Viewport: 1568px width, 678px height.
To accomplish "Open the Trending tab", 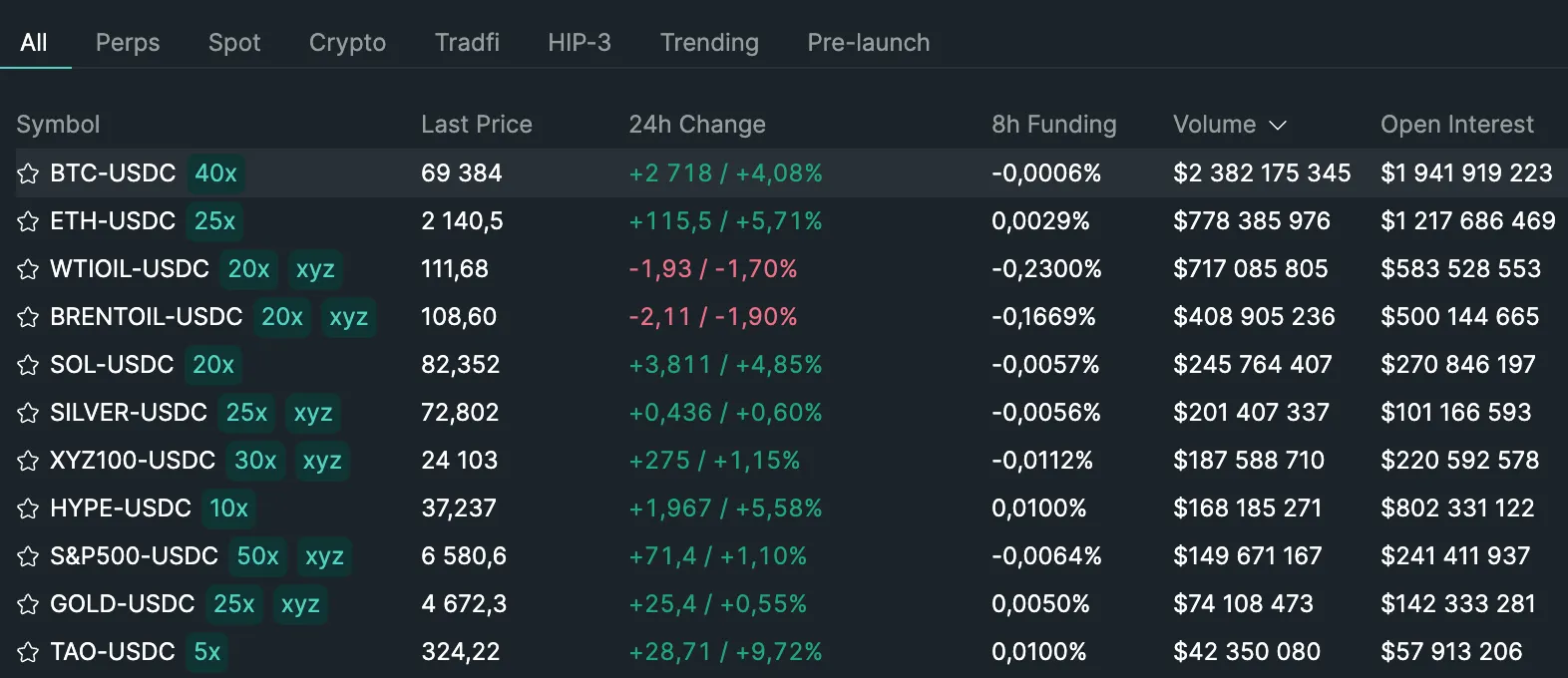I will pos(709,43).
